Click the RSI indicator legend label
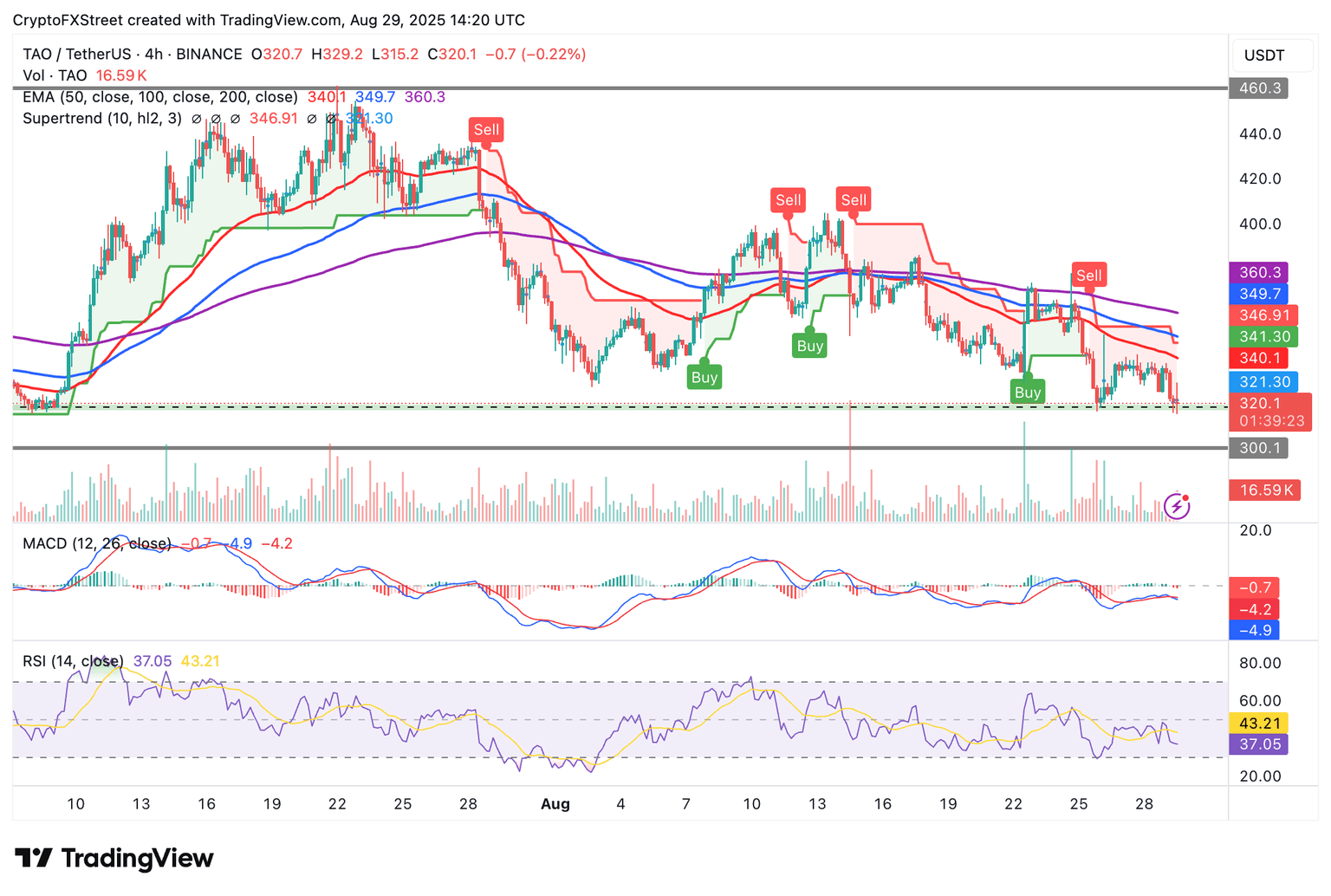This screenshot has width=1331, height=896. (73, 661)
